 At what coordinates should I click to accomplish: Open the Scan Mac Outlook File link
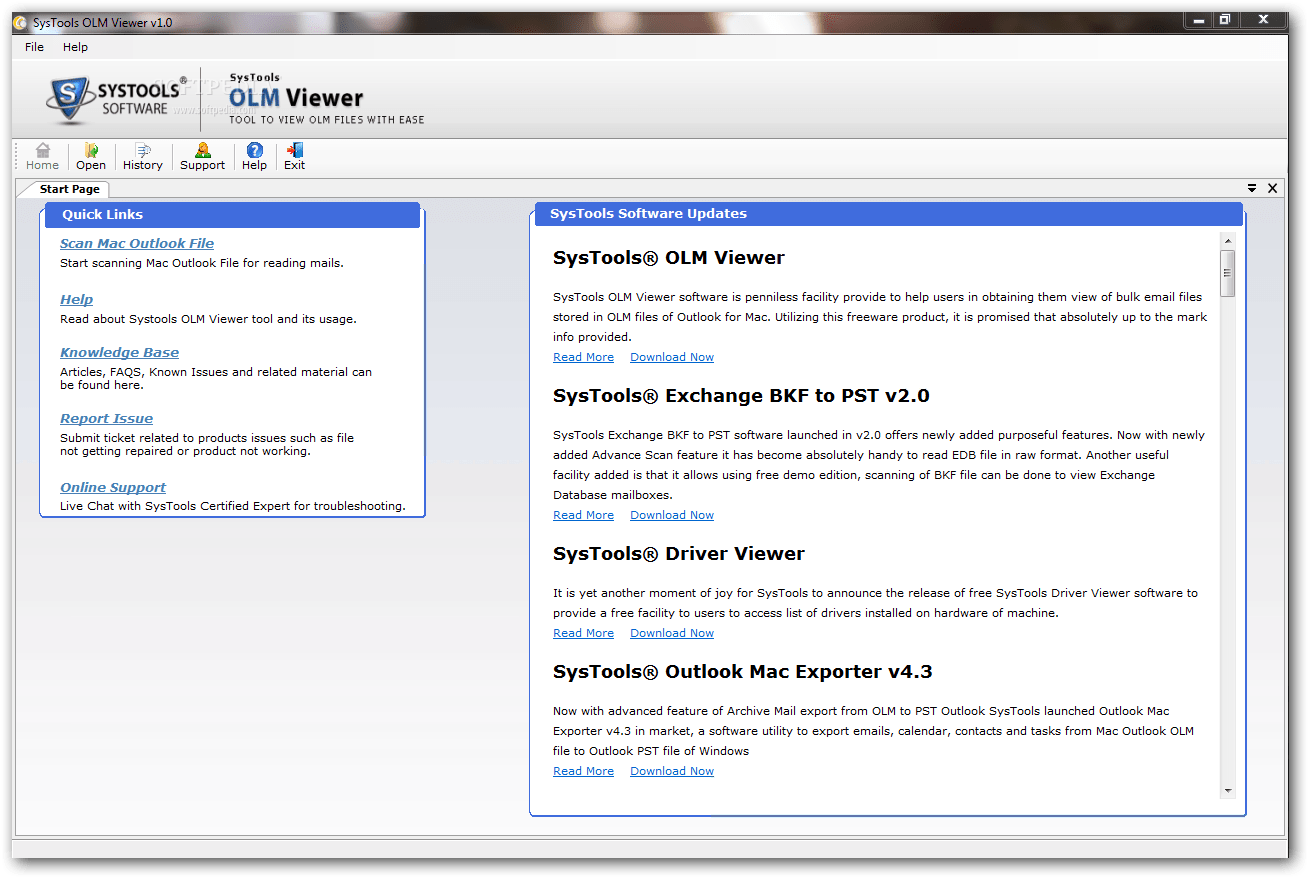[x=136, y=243]
